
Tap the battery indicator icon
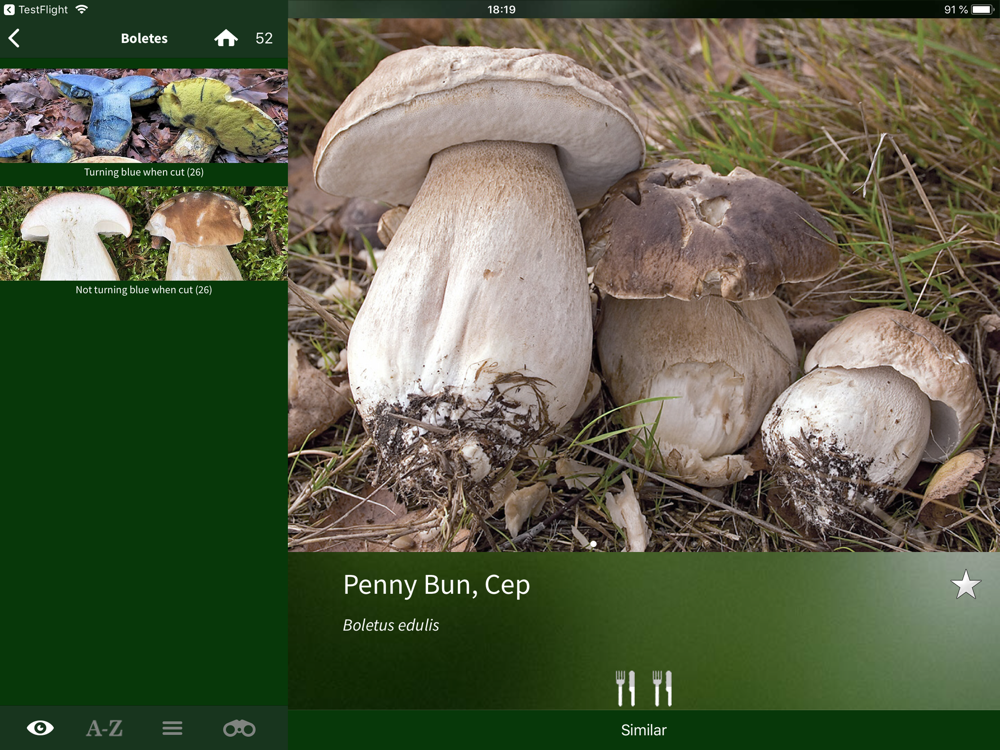point(983,10)
